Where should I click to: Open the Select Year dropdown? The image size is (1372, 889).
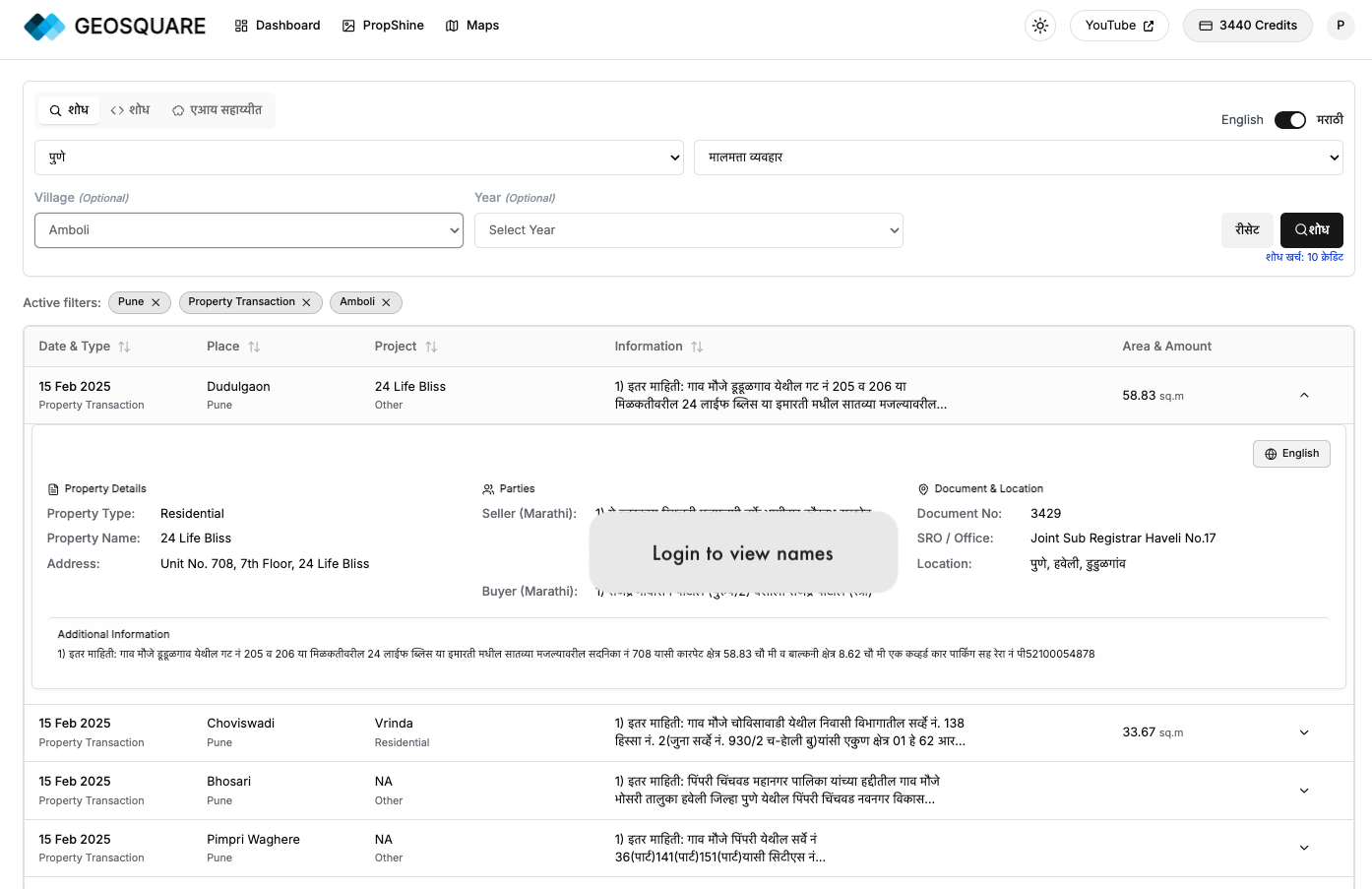pyautogui.click(x=688, y=230)
